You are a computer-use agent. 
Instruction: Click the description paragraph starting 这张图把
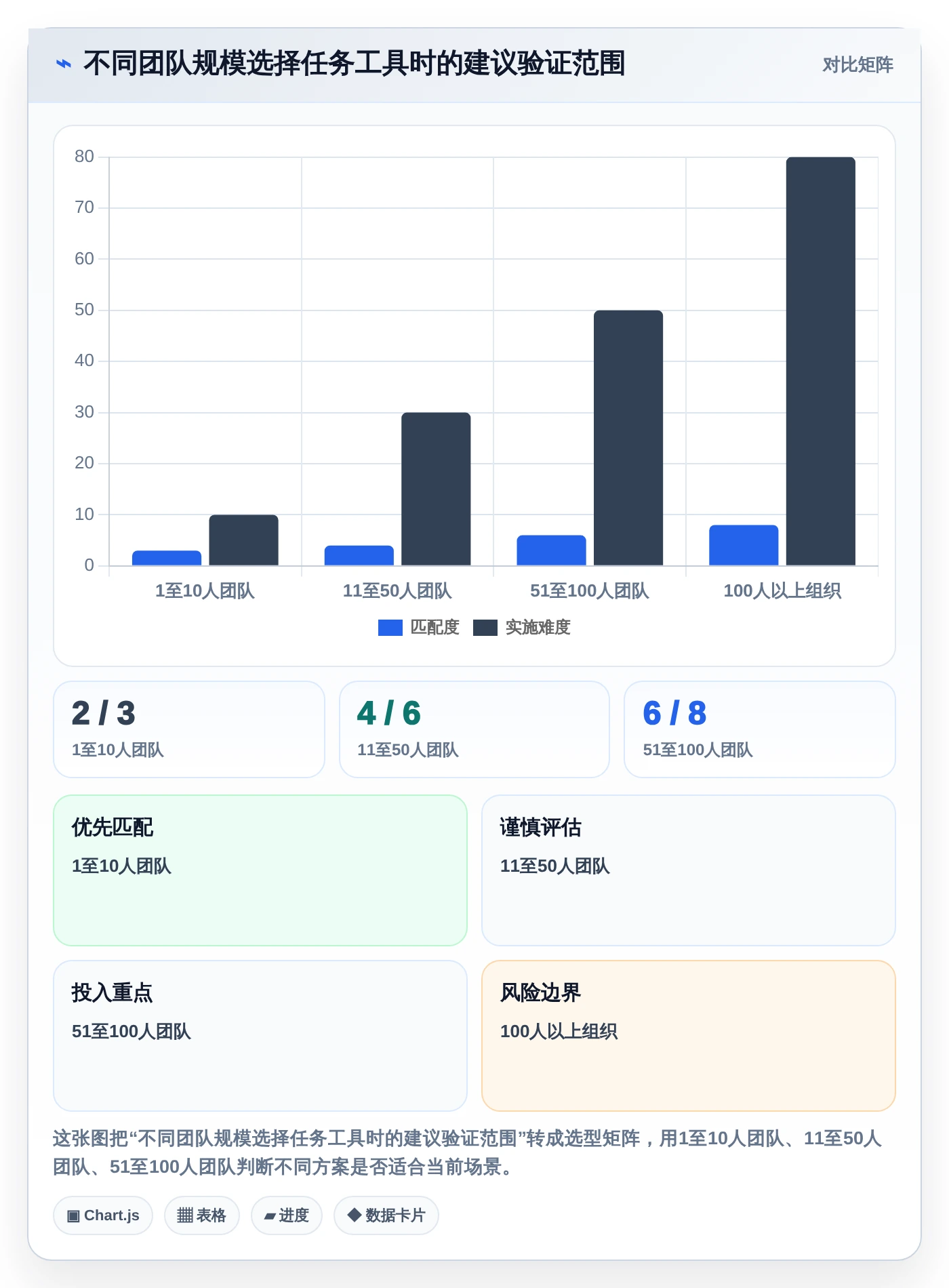click(468, 1152)
